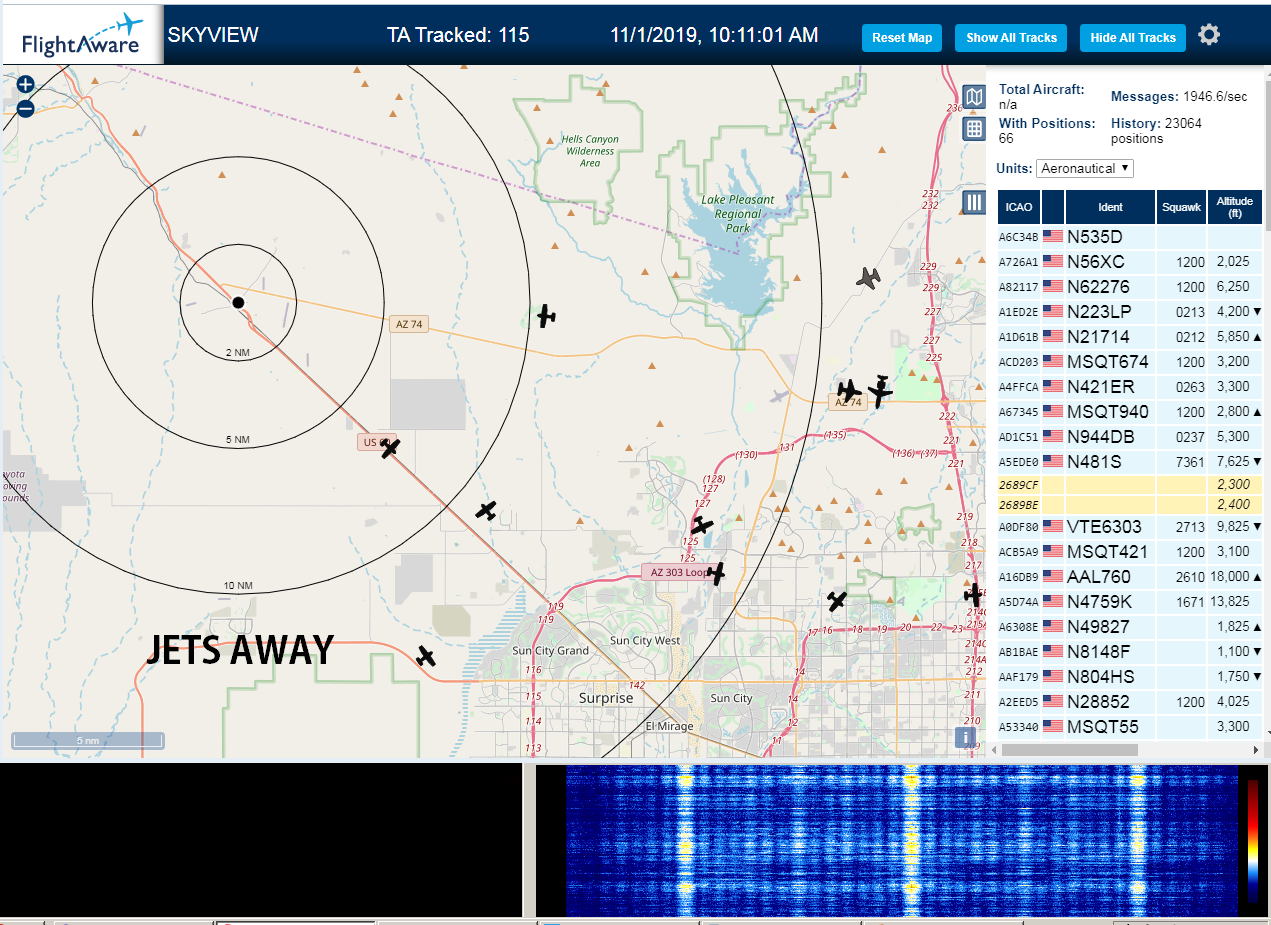1271x925 pixels.
Task: Click US flag in AAL760 row
Action: (x=1053, y=577)
